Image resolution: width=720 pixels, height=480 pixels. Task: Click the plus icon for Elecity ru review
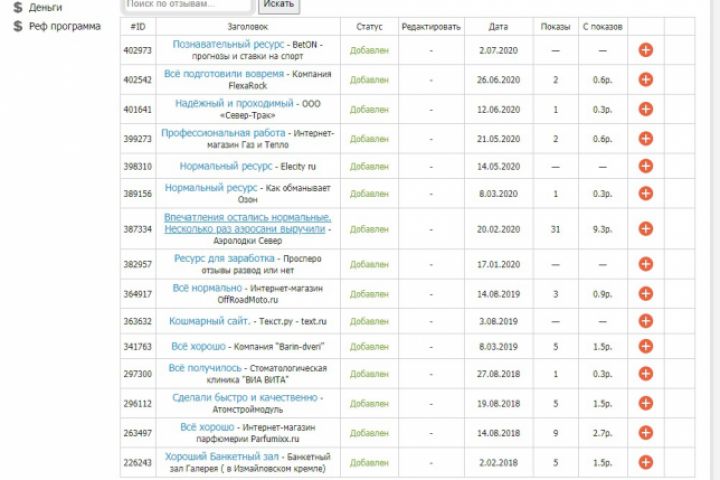click(x=646, y=166)
